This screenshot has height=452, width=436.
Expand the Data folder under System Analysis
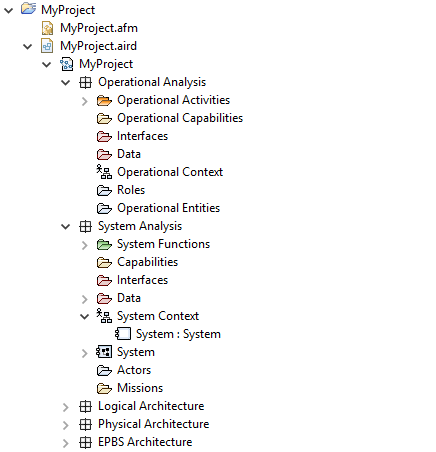tap(85, 299)
